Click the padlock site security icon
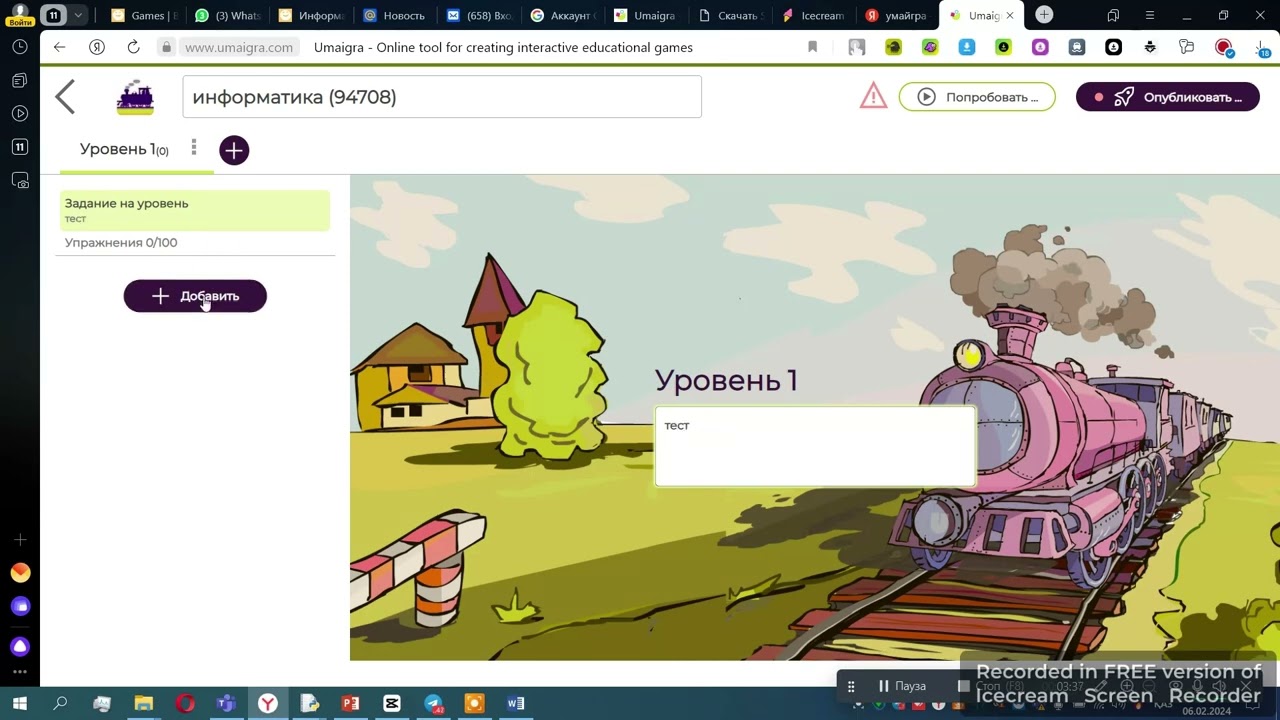The height and width of the screenshot is (720, 1280). tap(166, 47)
